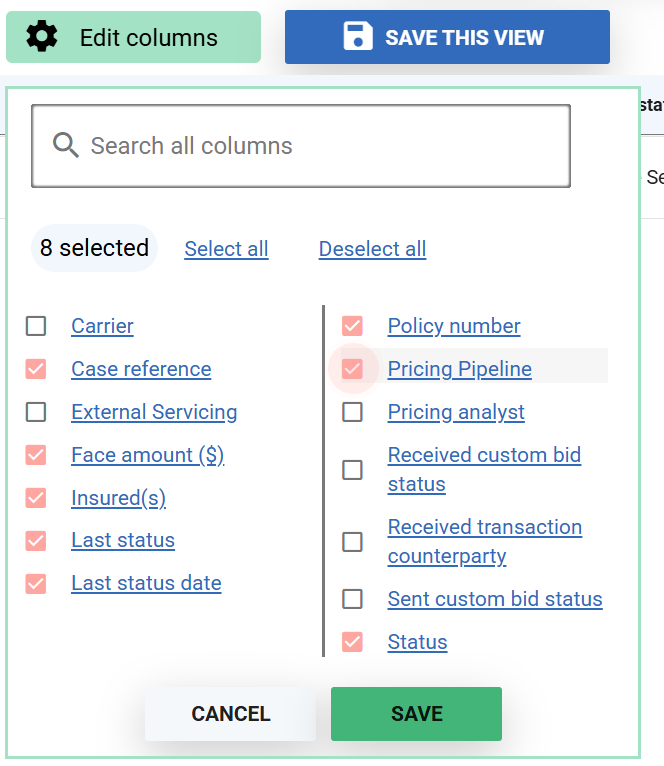
Task: Click the gear icon on Edit columns
Action: click(42, 38)
